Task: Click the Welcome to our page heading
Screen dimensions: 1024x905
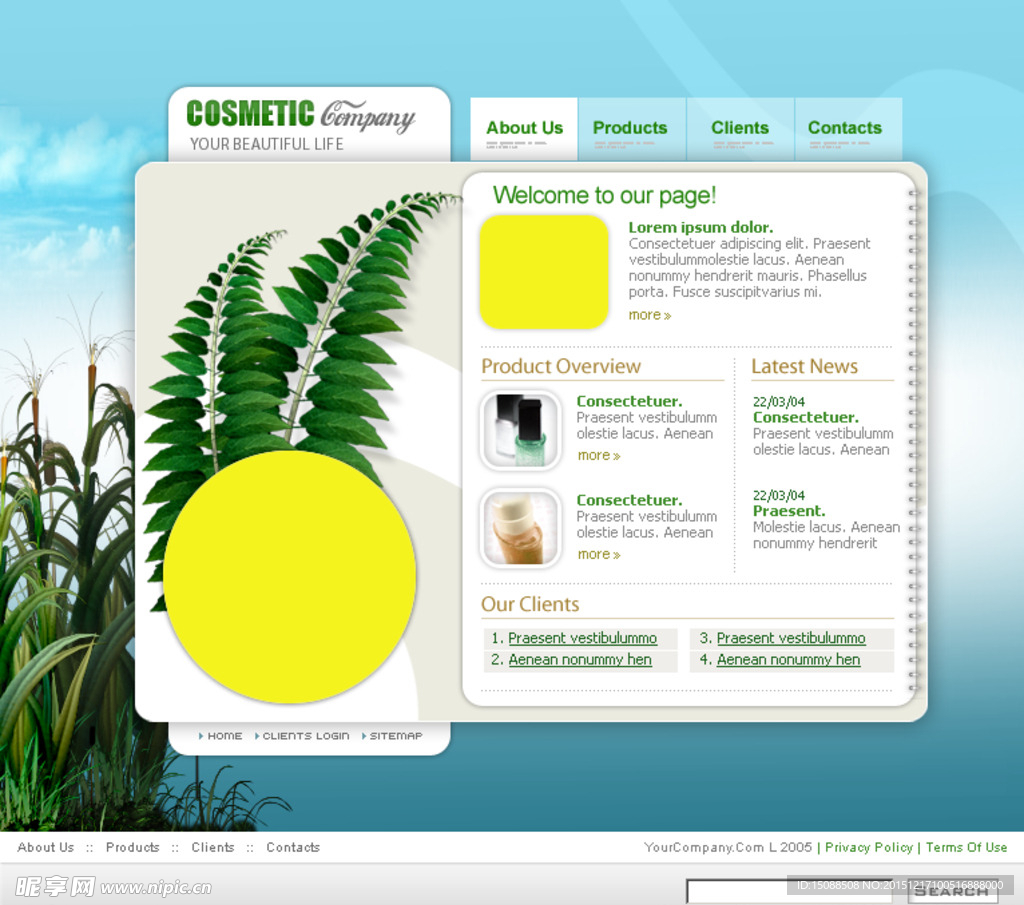Action: click(x=605, y=195)
